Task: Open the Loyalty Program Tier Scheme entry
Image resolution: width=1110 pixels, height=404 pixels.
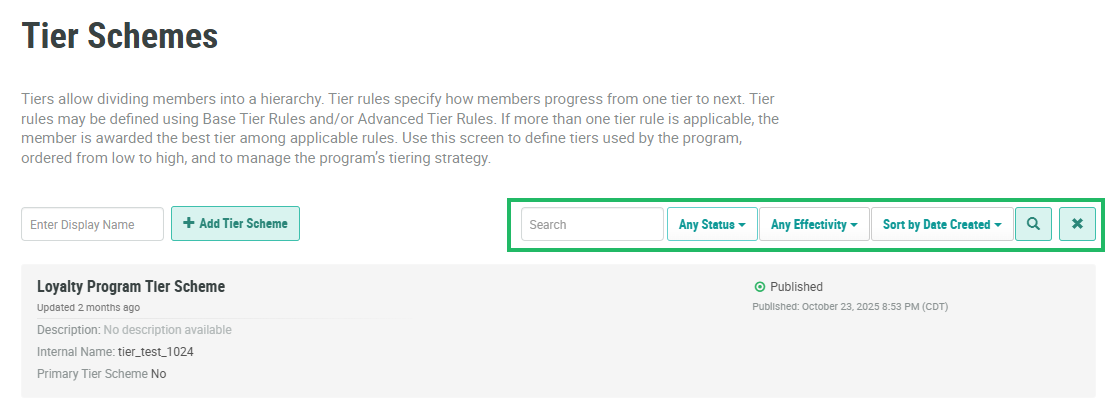Action: 131,287
